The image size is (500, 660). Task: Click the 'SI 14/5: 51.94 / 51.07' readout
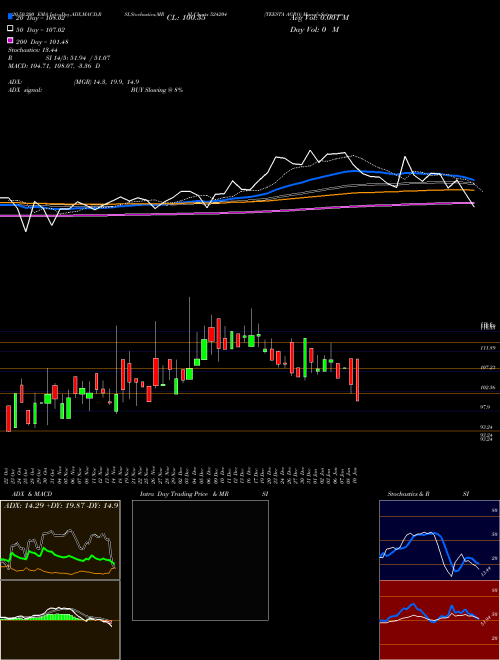78,58
